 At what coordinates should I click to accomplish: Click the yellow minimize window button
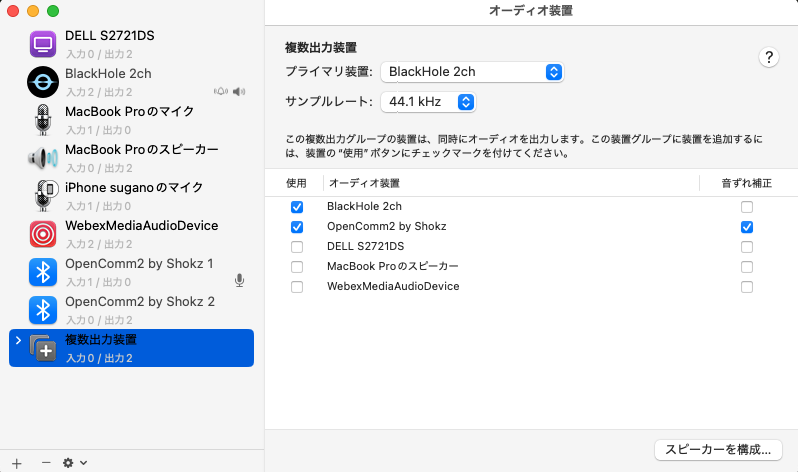(x=33, y=11)
